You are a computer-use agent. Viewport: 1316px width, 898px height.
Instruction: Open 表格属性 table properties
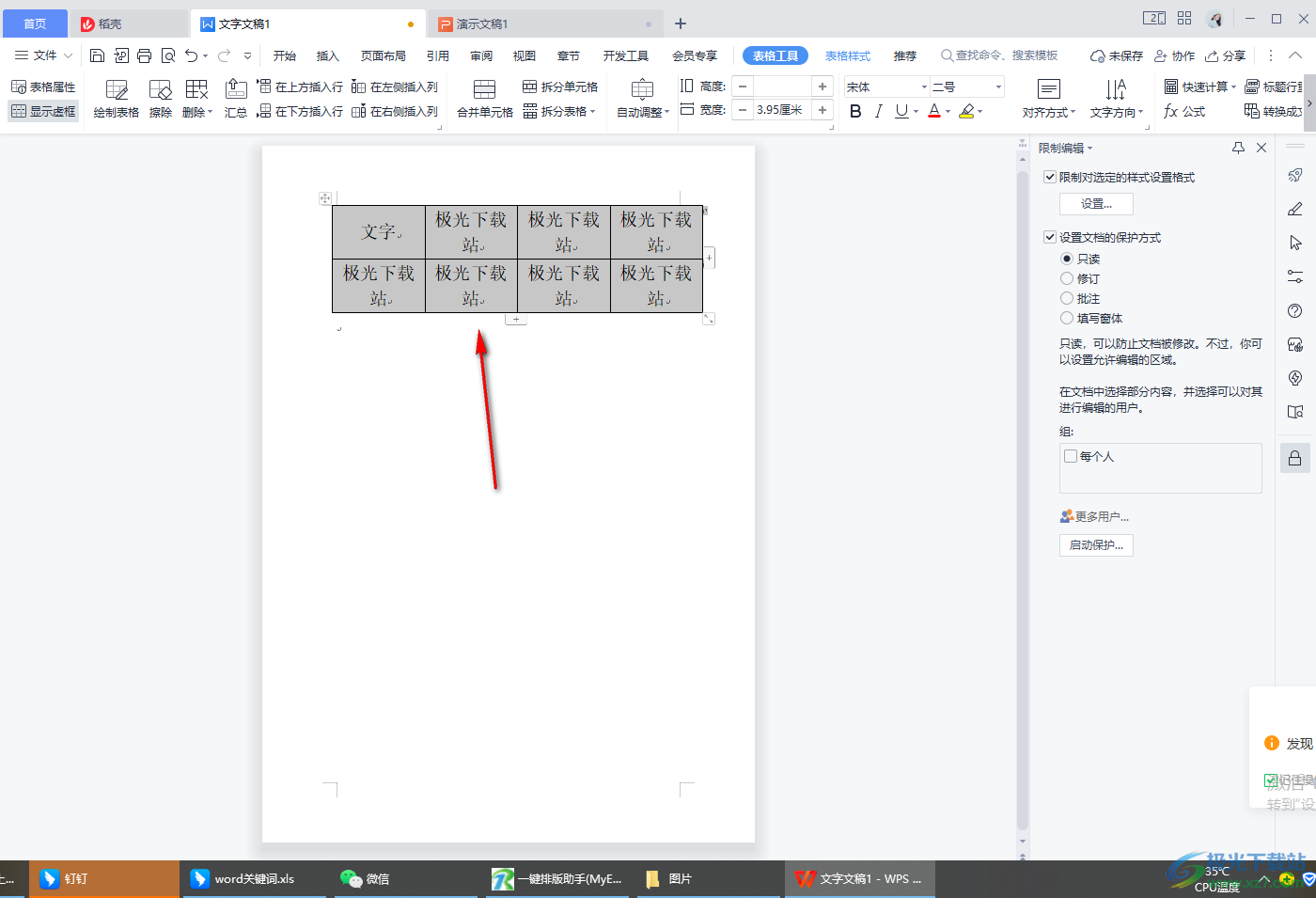pyautogui.click(x=43, y=87)
